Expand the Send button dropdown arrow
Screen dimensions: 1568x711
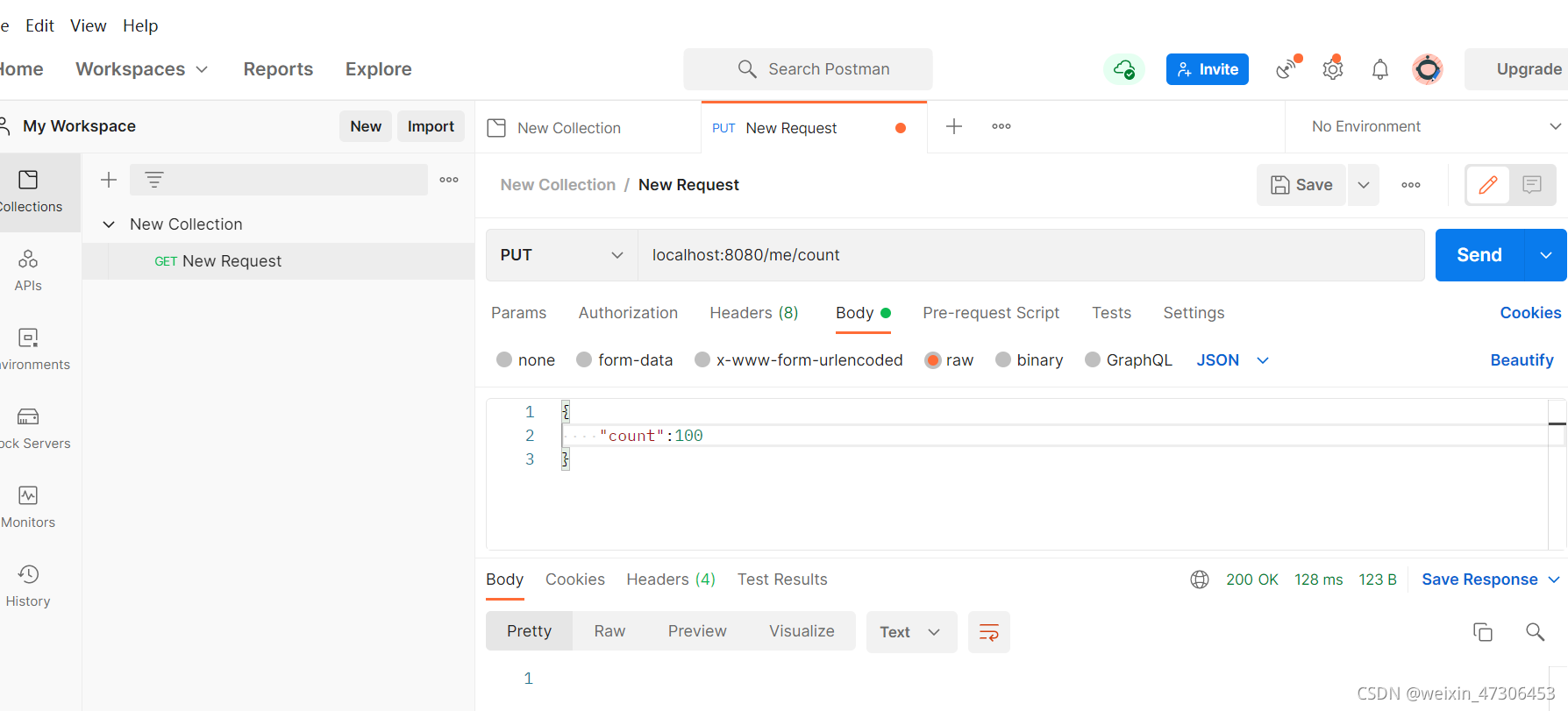(1546, 255)
